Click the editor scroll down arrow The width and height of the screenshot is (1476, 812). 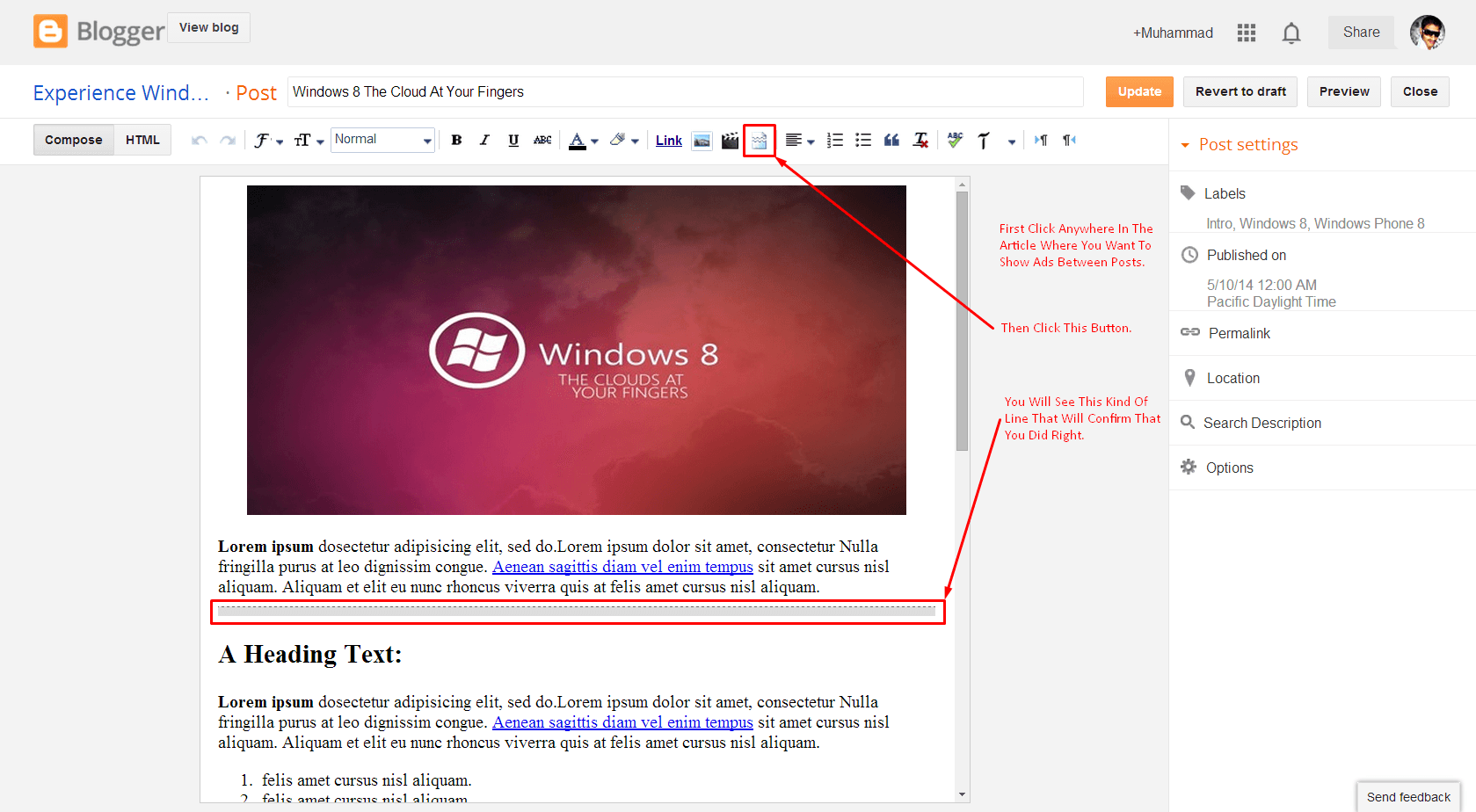point(963,794)
